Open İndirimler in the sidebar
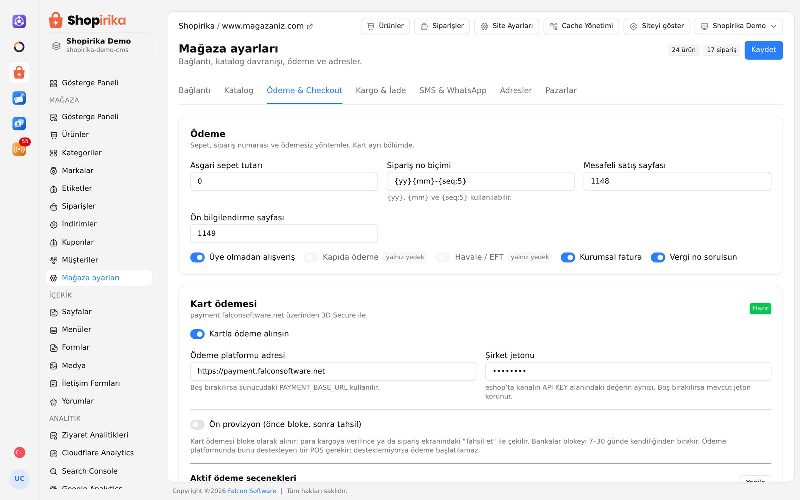The height and width of the screenshot is (500, 800). pos(99,224)
